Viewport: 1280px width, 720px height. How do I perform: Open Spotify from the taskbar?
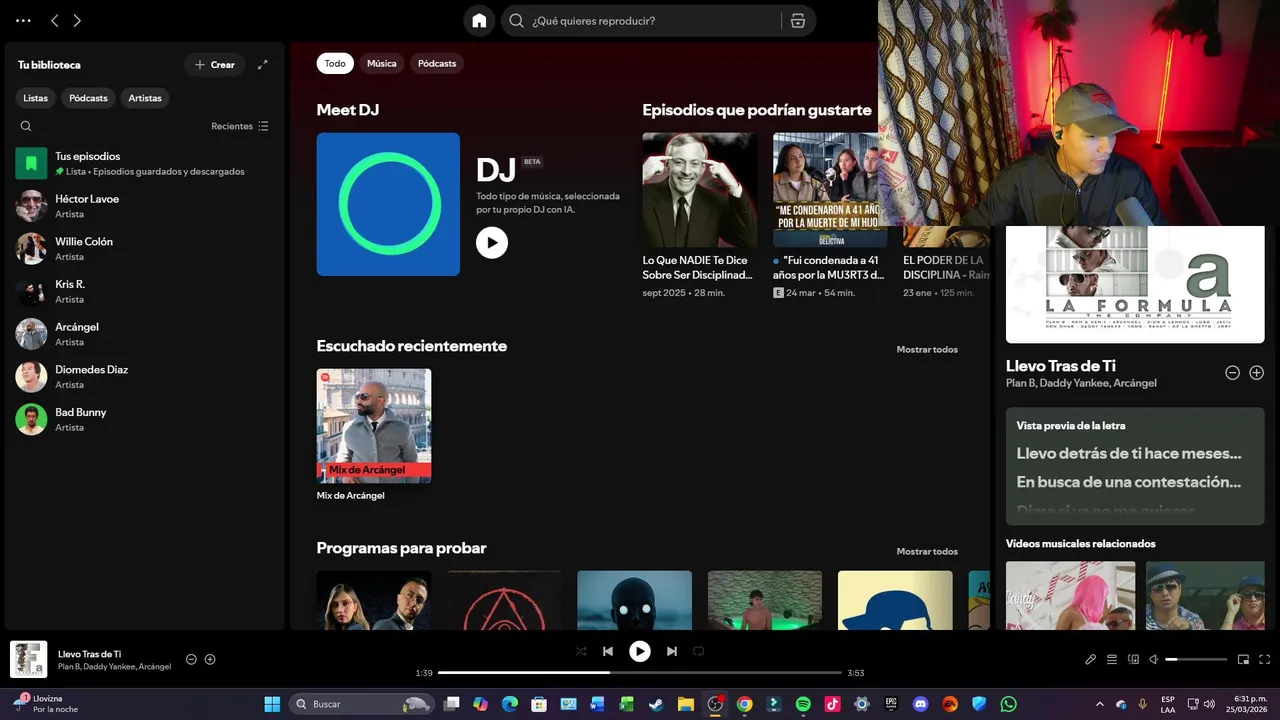pos(803,704)
